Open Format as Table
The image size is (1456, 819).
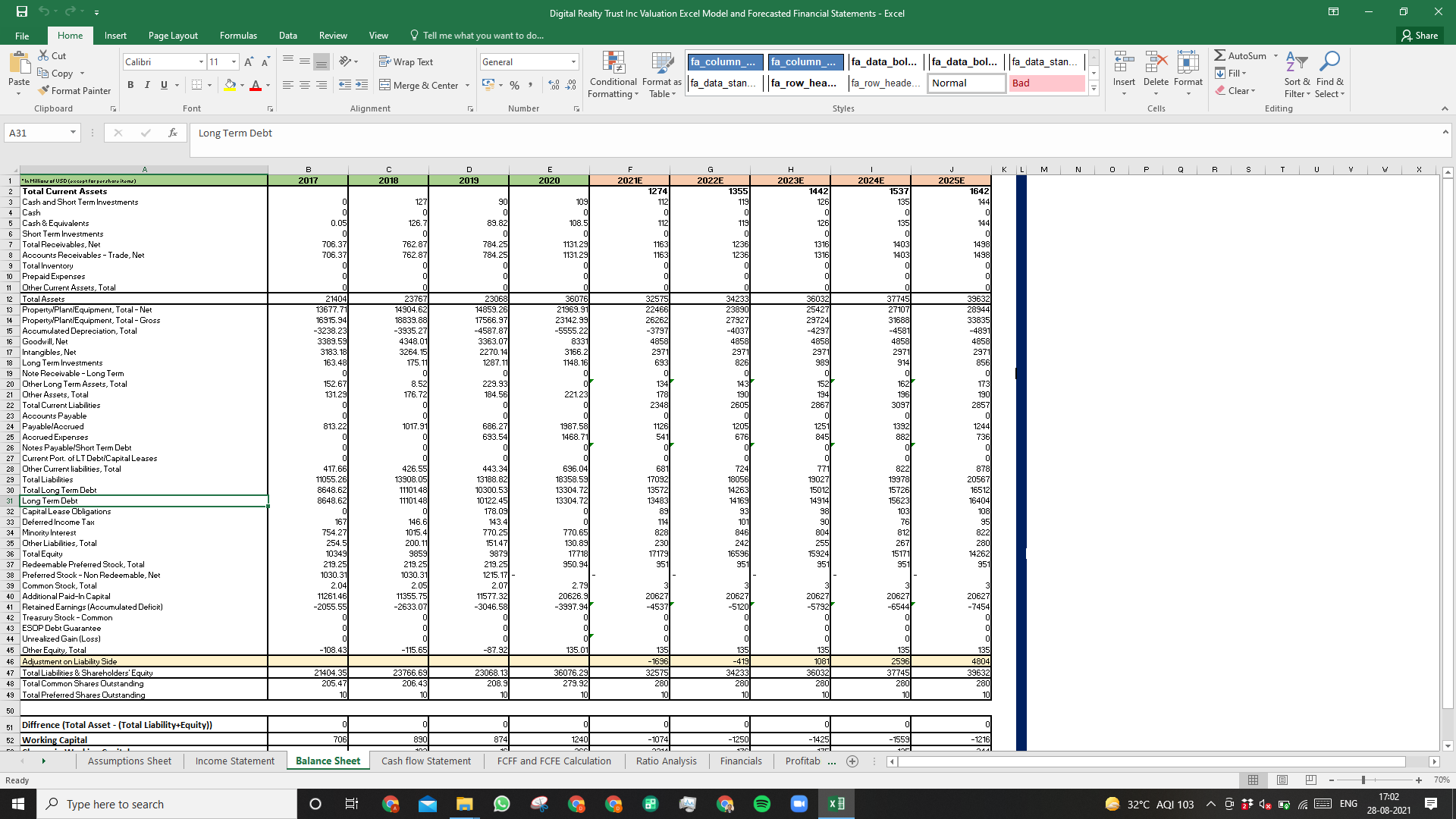pos(661,74)
